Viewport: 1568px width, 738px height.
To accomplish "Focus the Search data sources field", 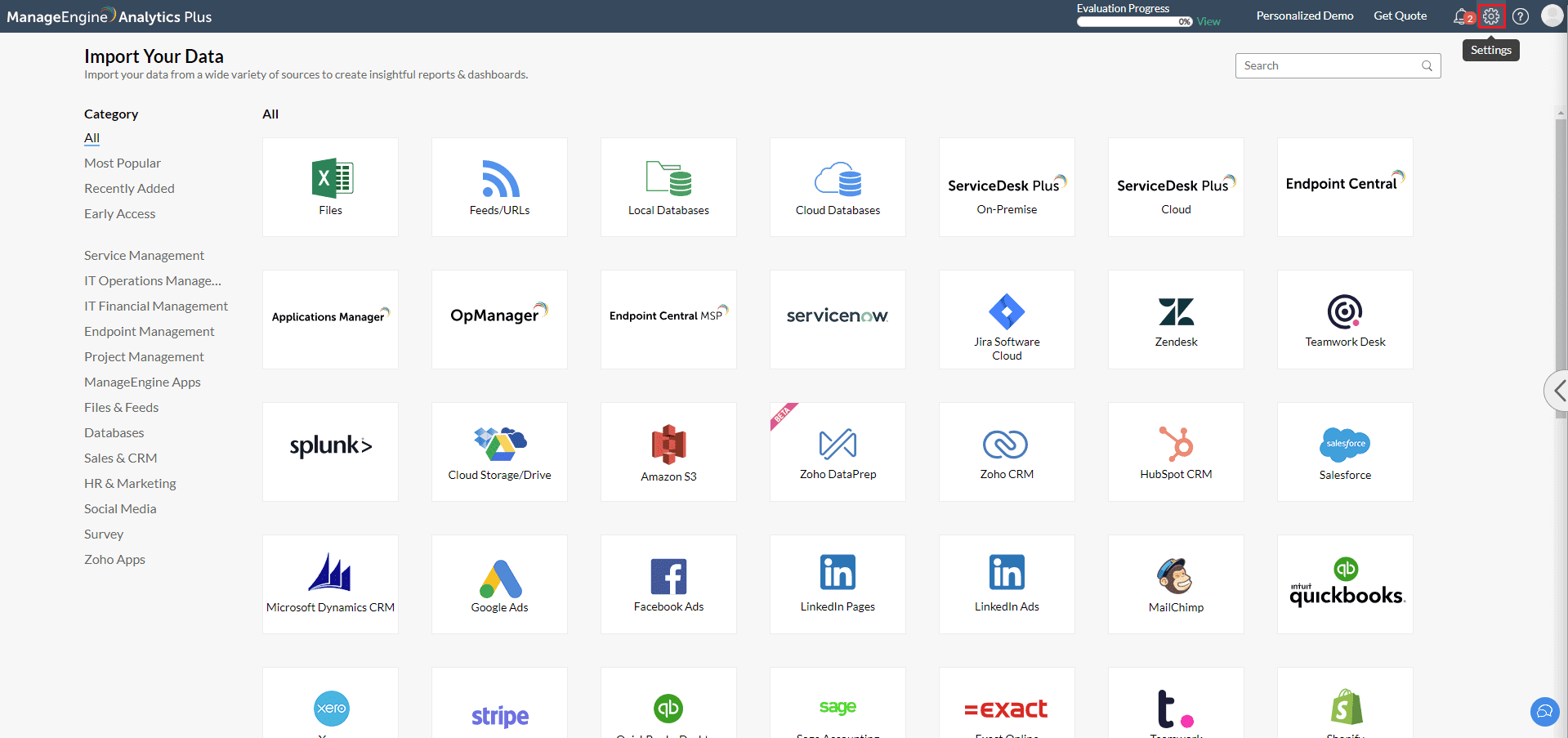I will (1338, 65).
